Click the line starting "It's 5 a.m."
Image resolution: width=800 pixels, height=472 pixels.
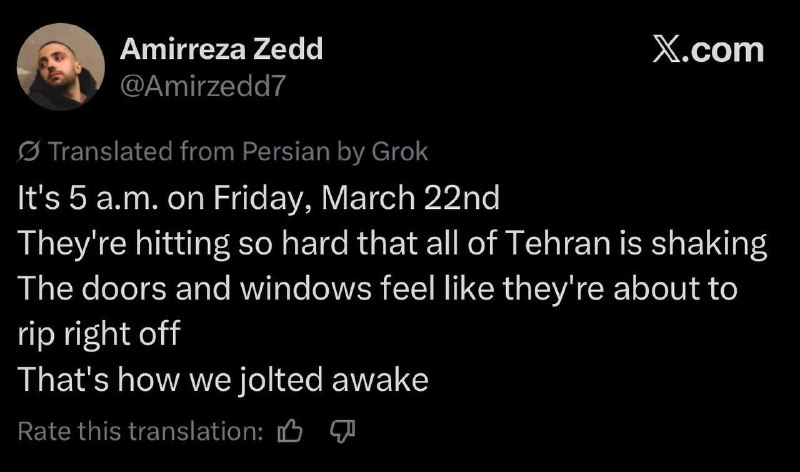[258, 196]
